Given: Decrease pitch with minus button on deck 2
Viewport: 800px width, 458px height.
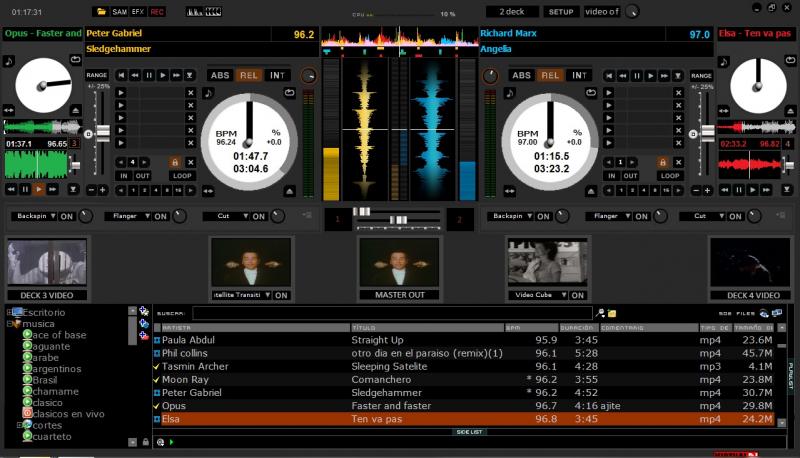Looking at the screenshot, I should [696, 190].
